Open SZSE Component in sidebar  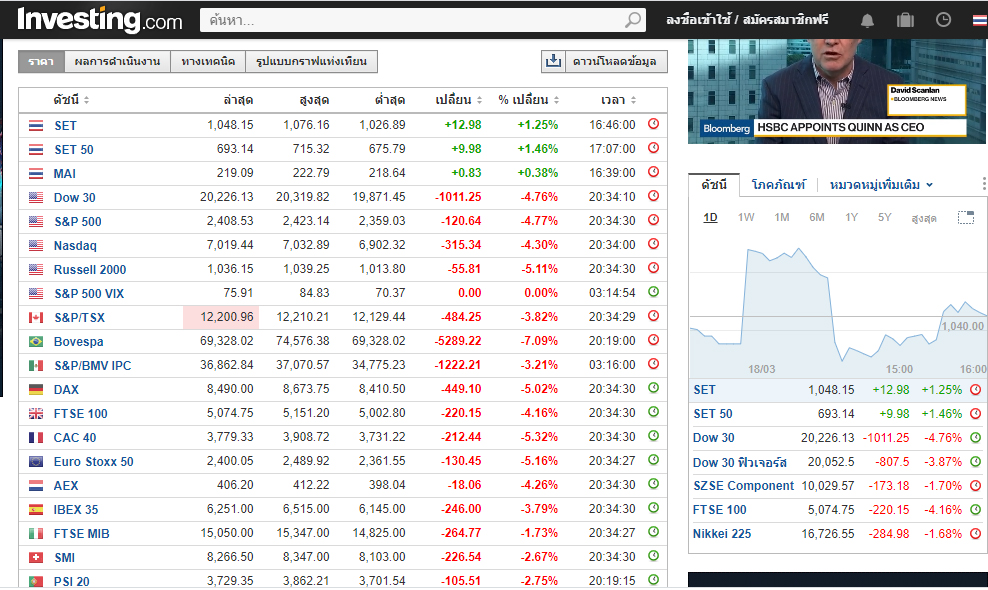(x=744, y=485)
